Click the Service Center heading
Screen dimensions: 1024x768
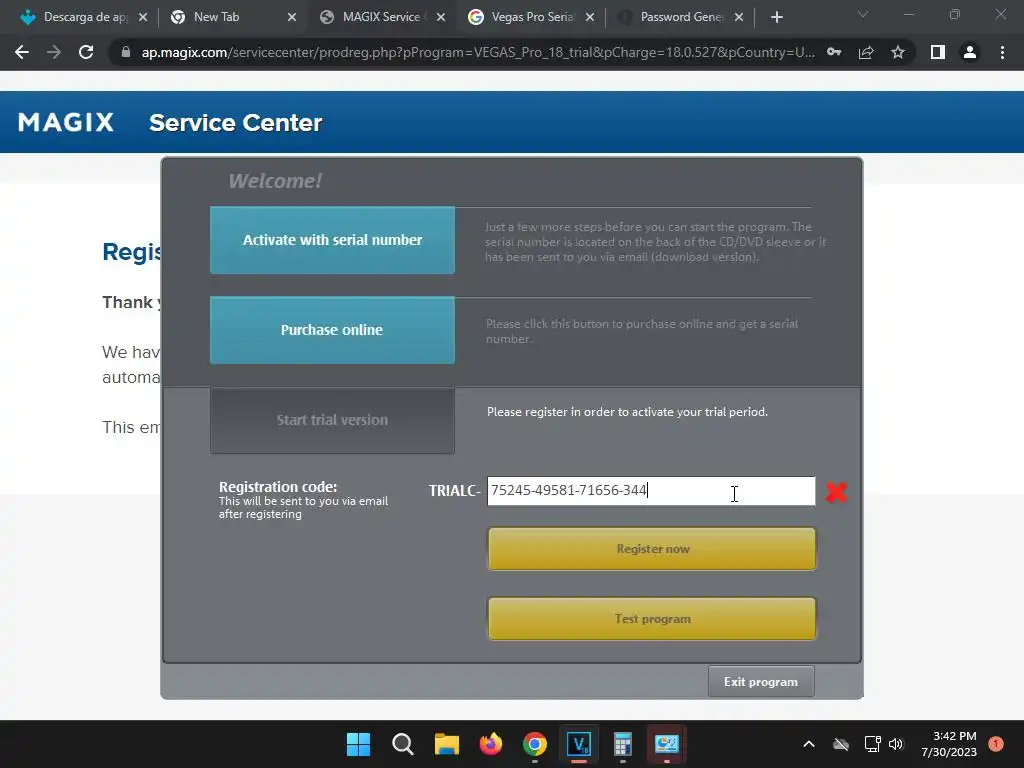pos(236,123)
